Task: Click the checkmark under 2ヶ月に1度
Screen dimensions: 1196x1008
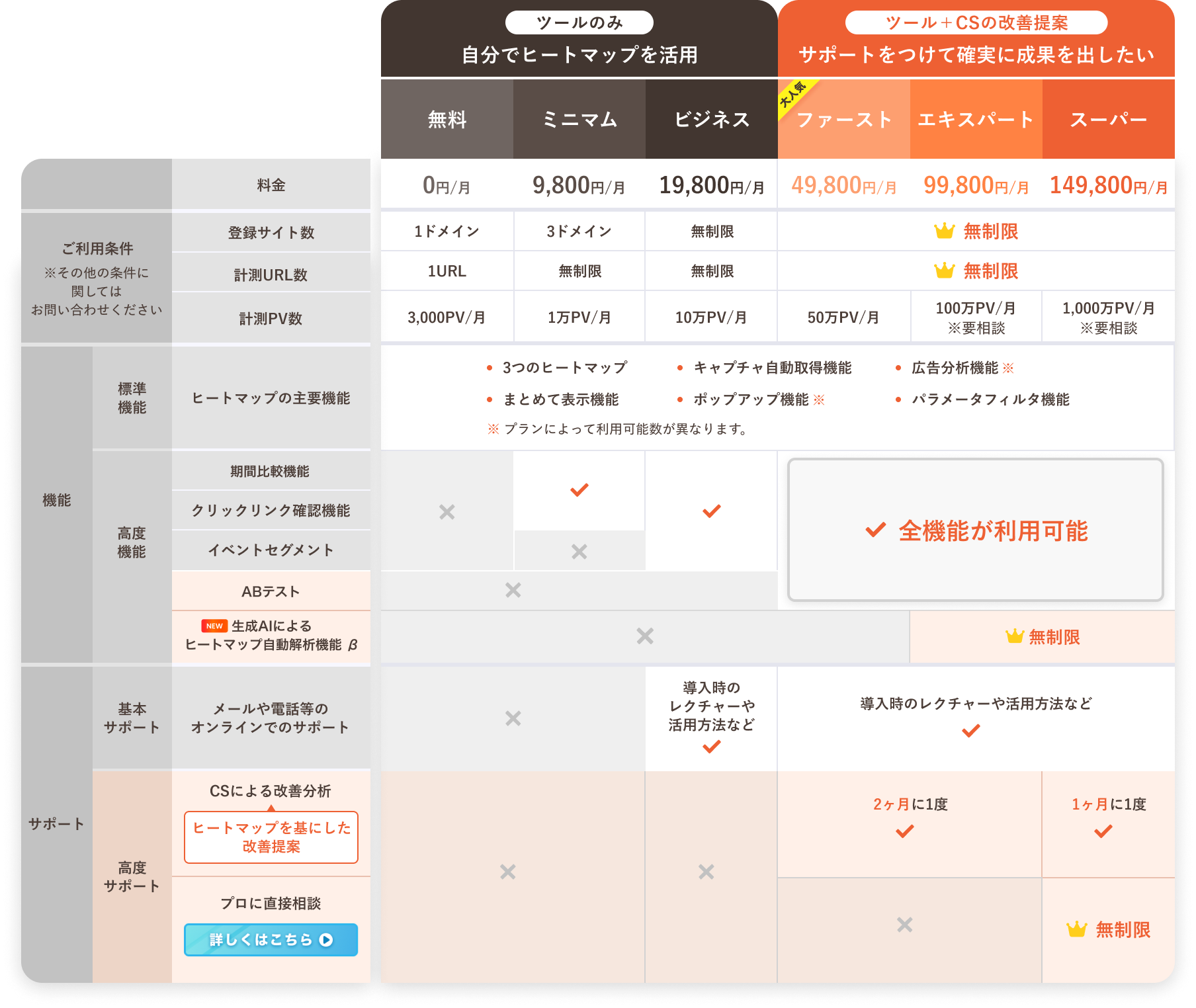Action: [905, 831]
